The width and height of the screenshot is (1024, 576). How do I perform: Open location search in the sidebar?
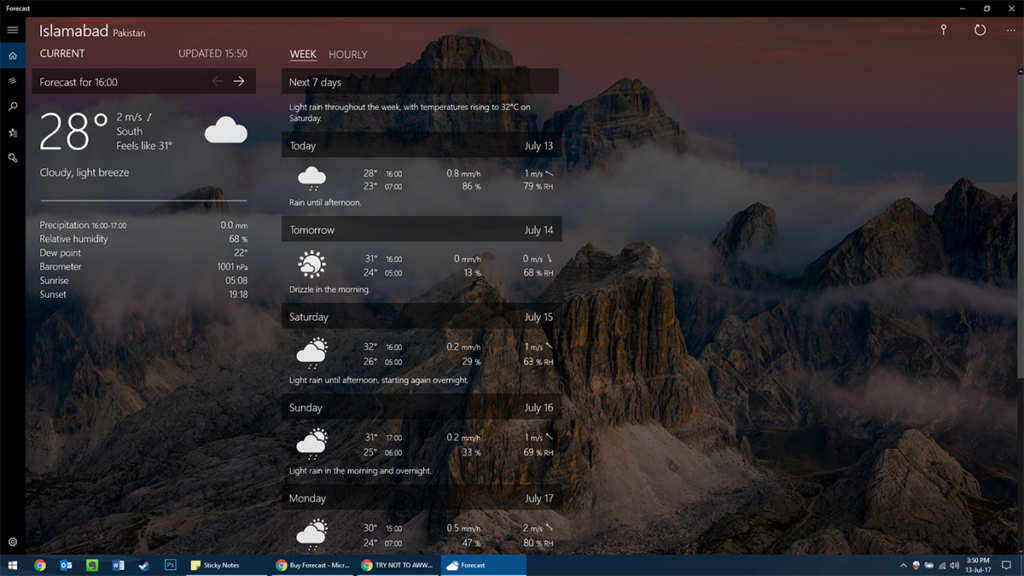pos(12,107)
